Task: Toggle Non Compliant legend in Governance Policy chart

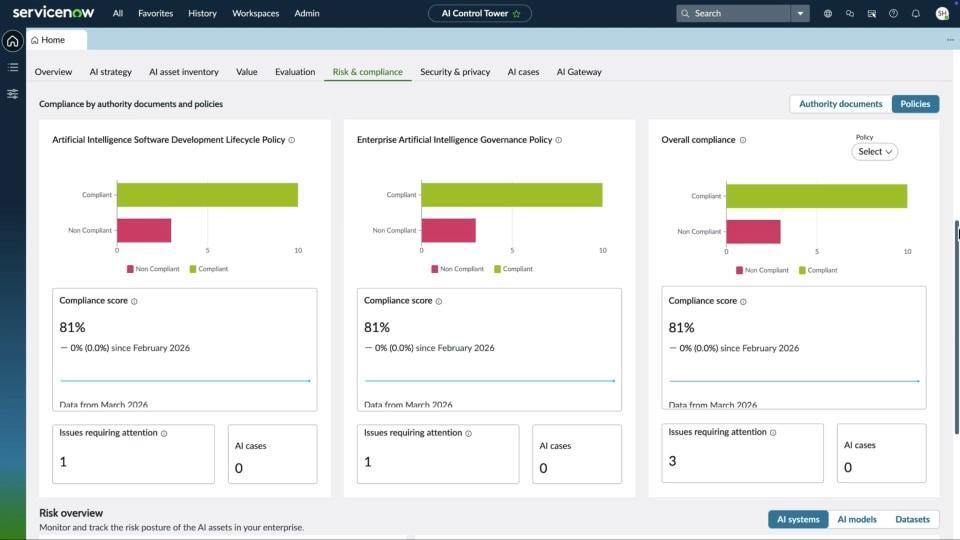Action: pos(457,269)
